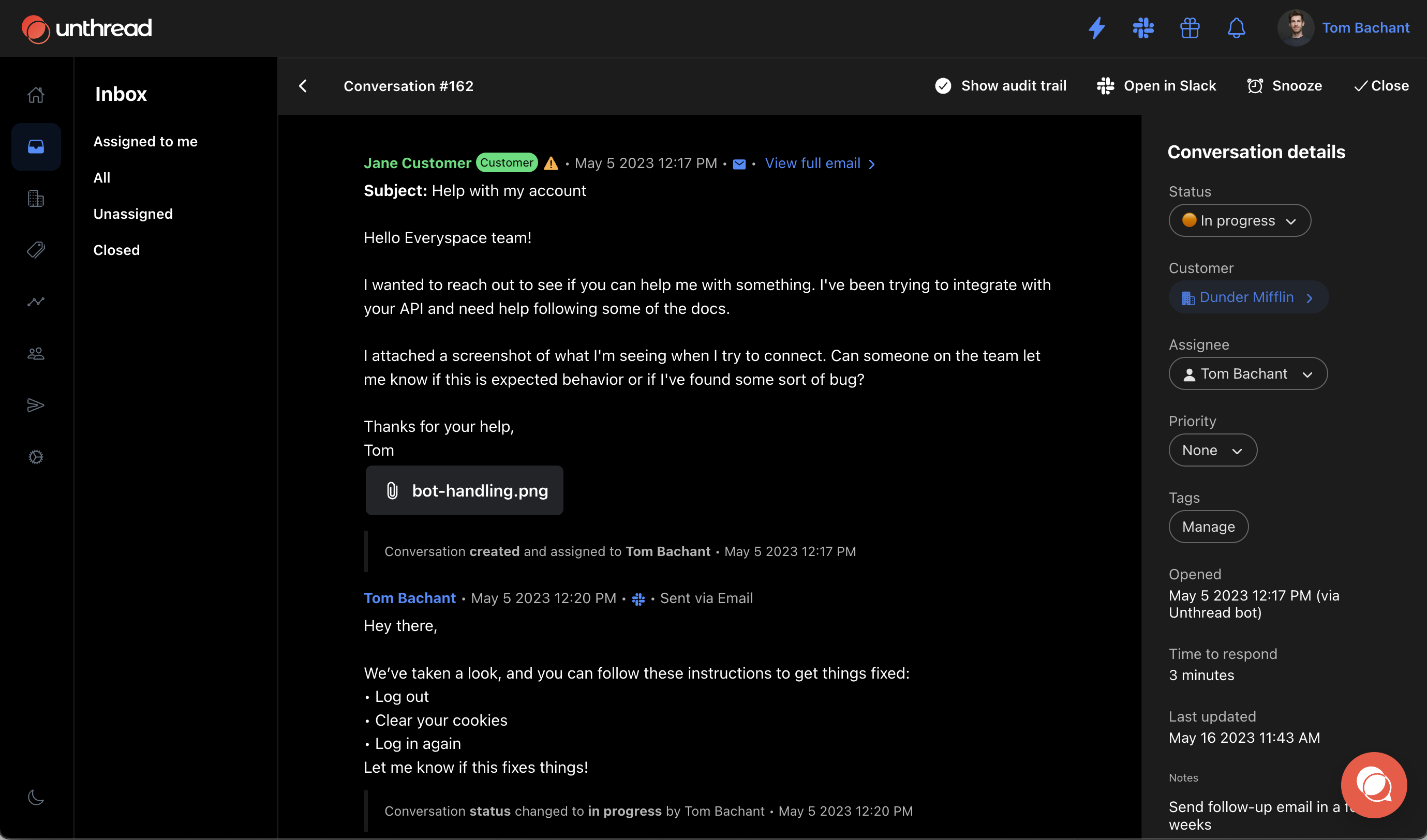Click Dunder Mifflin building icon
The height and width of the screenshot is (840, 1427).
point(1188,298)
